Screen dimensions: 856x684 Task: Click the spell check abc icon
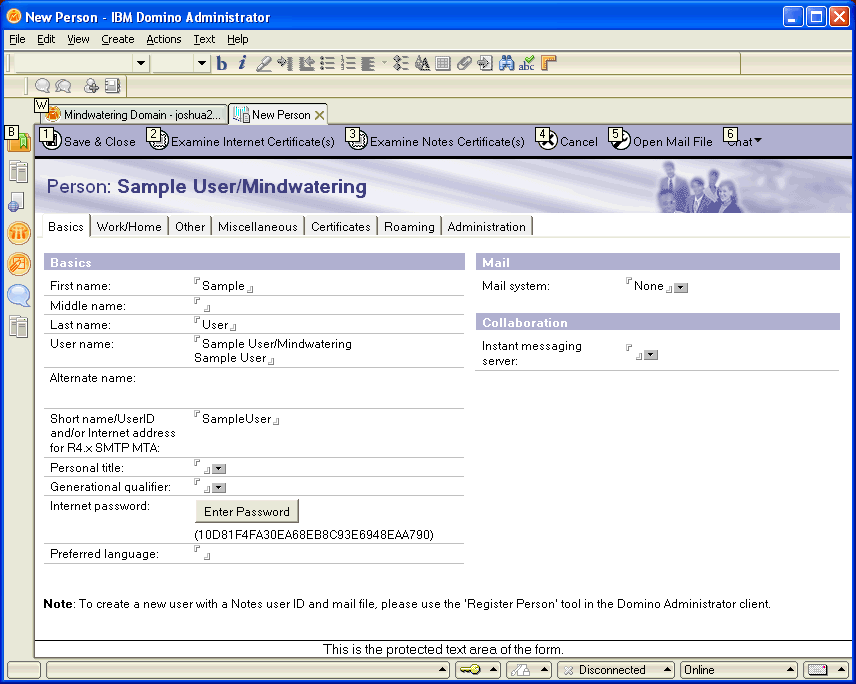tap(527, 64)
